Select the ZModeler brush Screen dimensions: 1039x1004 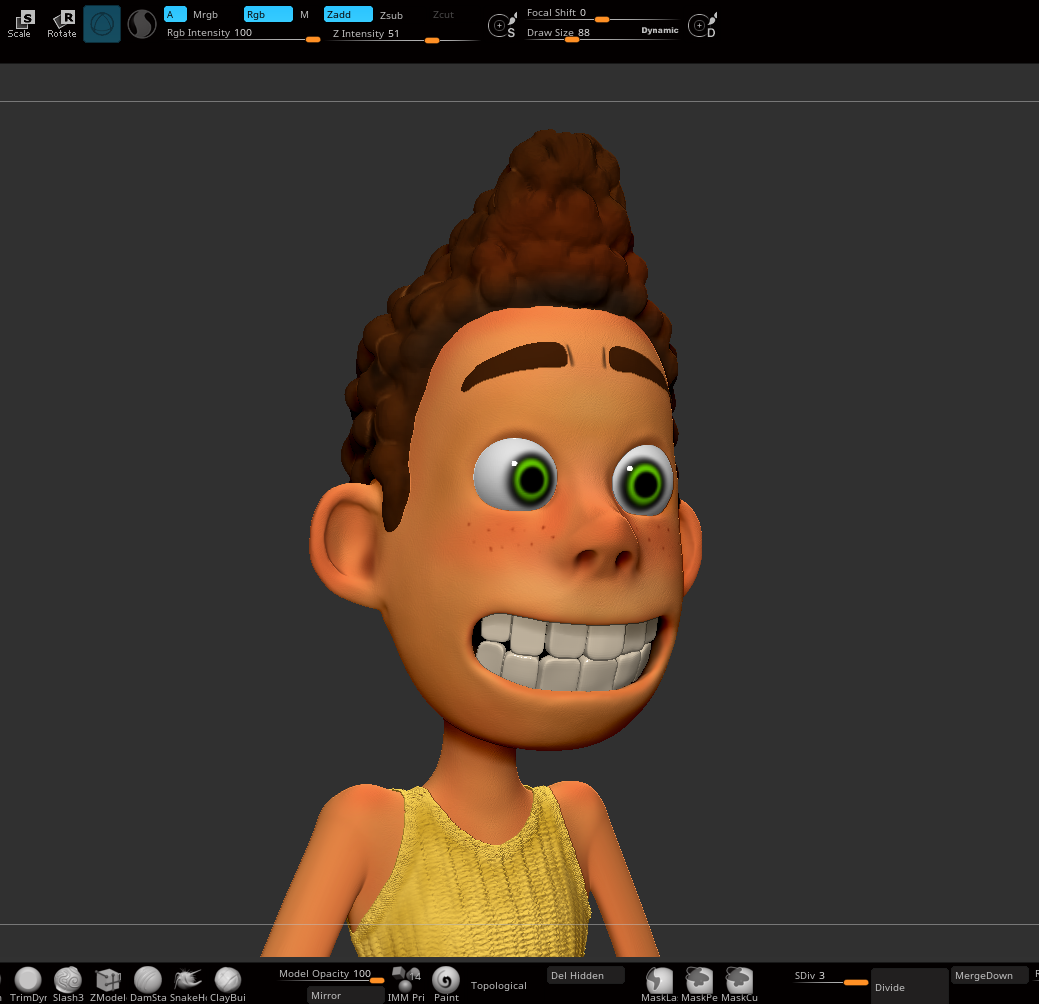[108, 983]
